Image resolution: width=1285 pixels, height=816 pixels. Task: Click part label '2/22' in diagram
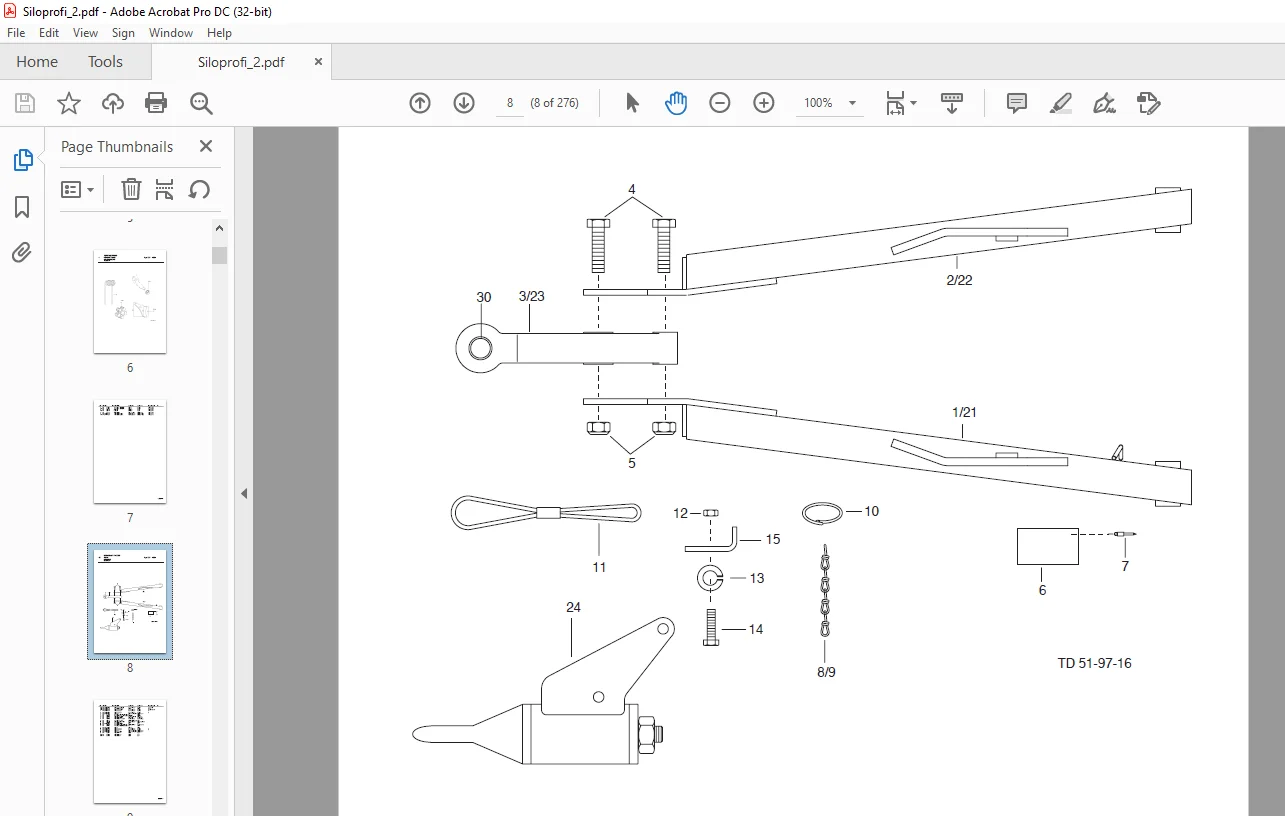(959, 280)
